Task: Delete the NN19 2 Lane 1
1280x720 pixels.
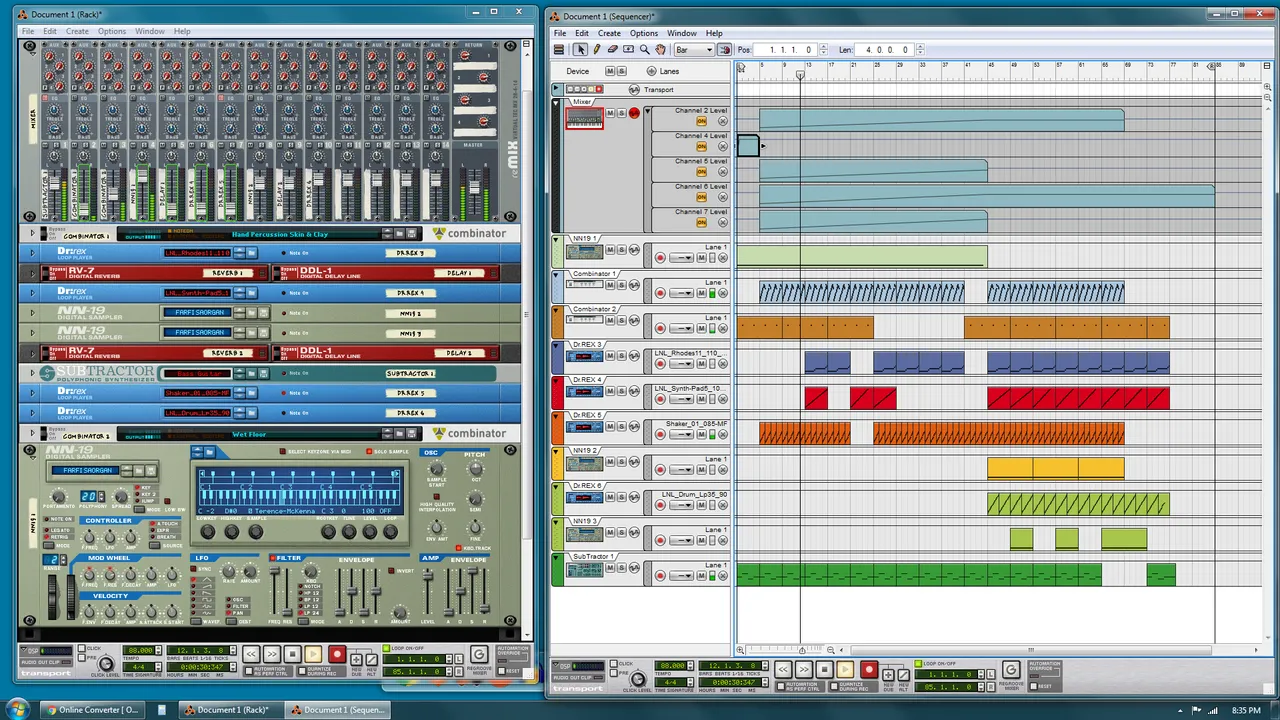Action: tap(723, 469)
